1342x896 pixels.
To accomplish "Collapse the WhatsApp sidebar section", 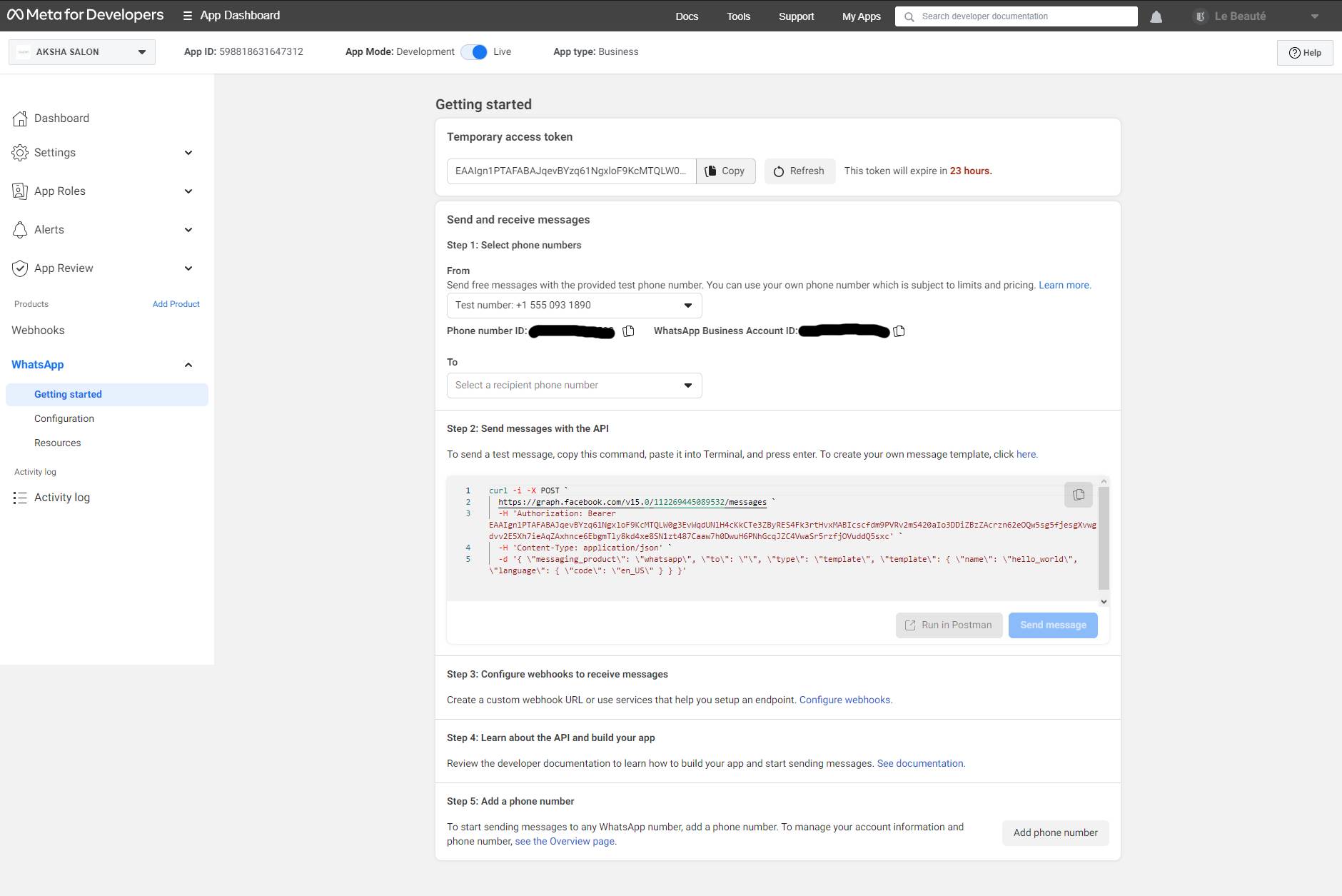I will (188, 365).
